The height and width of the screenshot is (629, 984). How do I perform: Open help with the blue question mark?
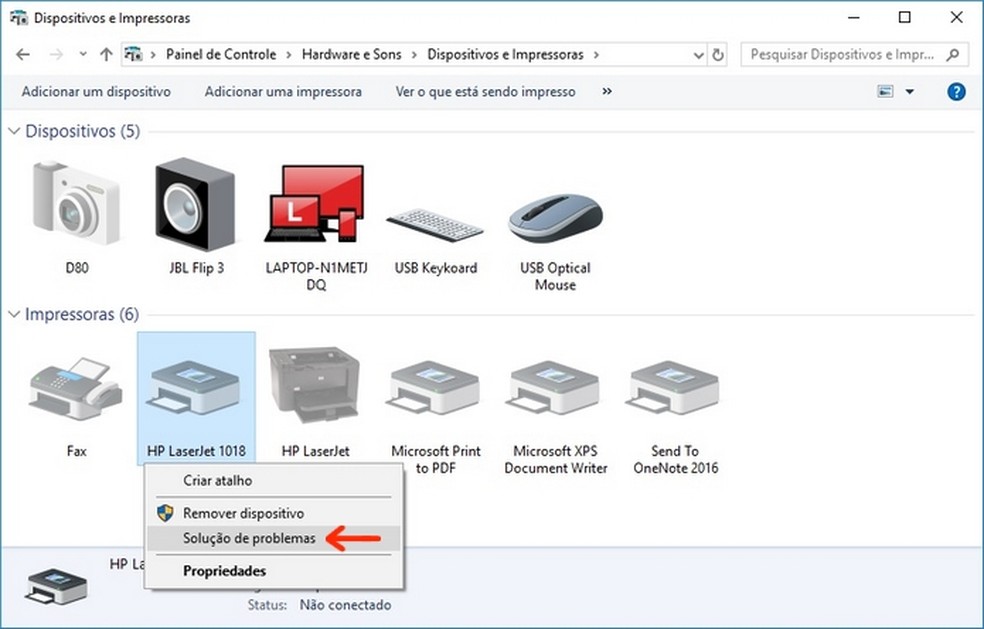[956, 91]
